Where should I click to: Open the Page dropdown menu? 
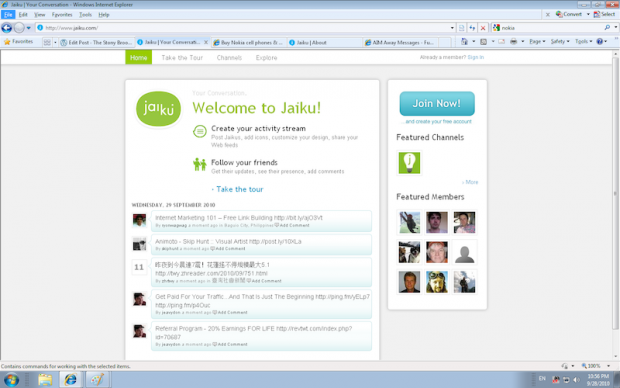click(537, 42)
